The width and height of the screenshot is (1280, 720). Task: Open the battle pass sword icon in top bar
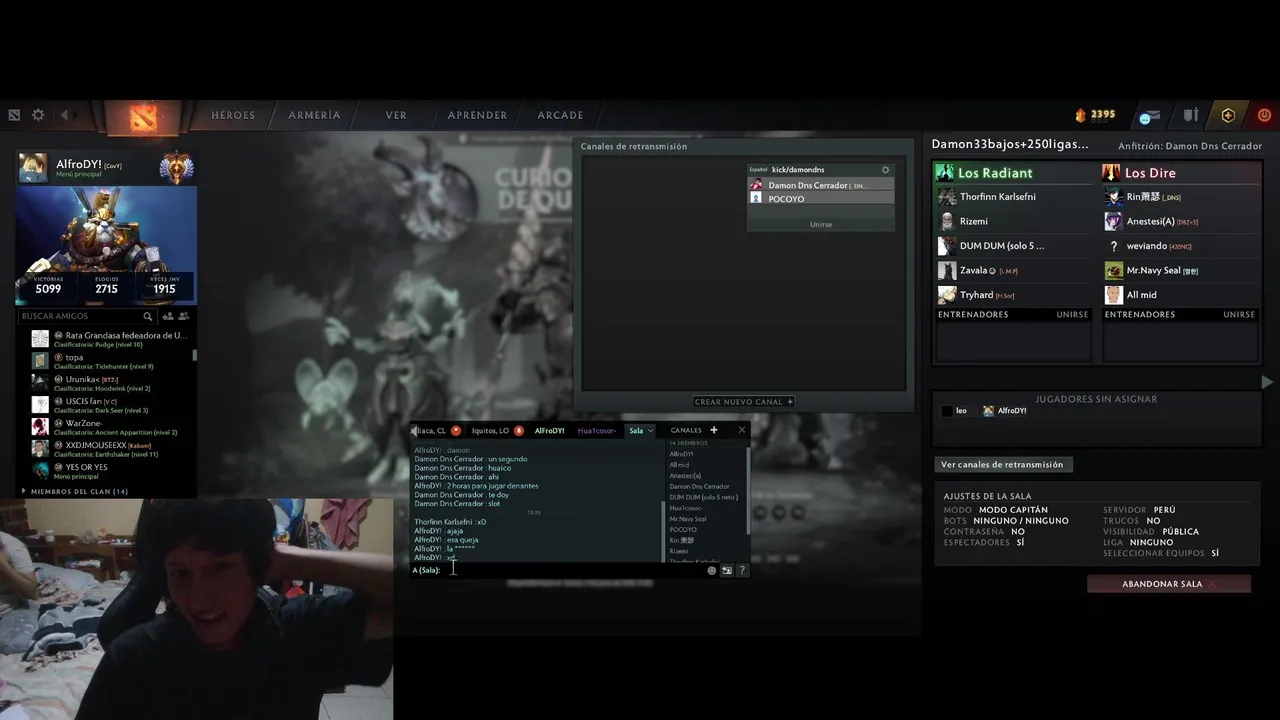pos(1191,115)
